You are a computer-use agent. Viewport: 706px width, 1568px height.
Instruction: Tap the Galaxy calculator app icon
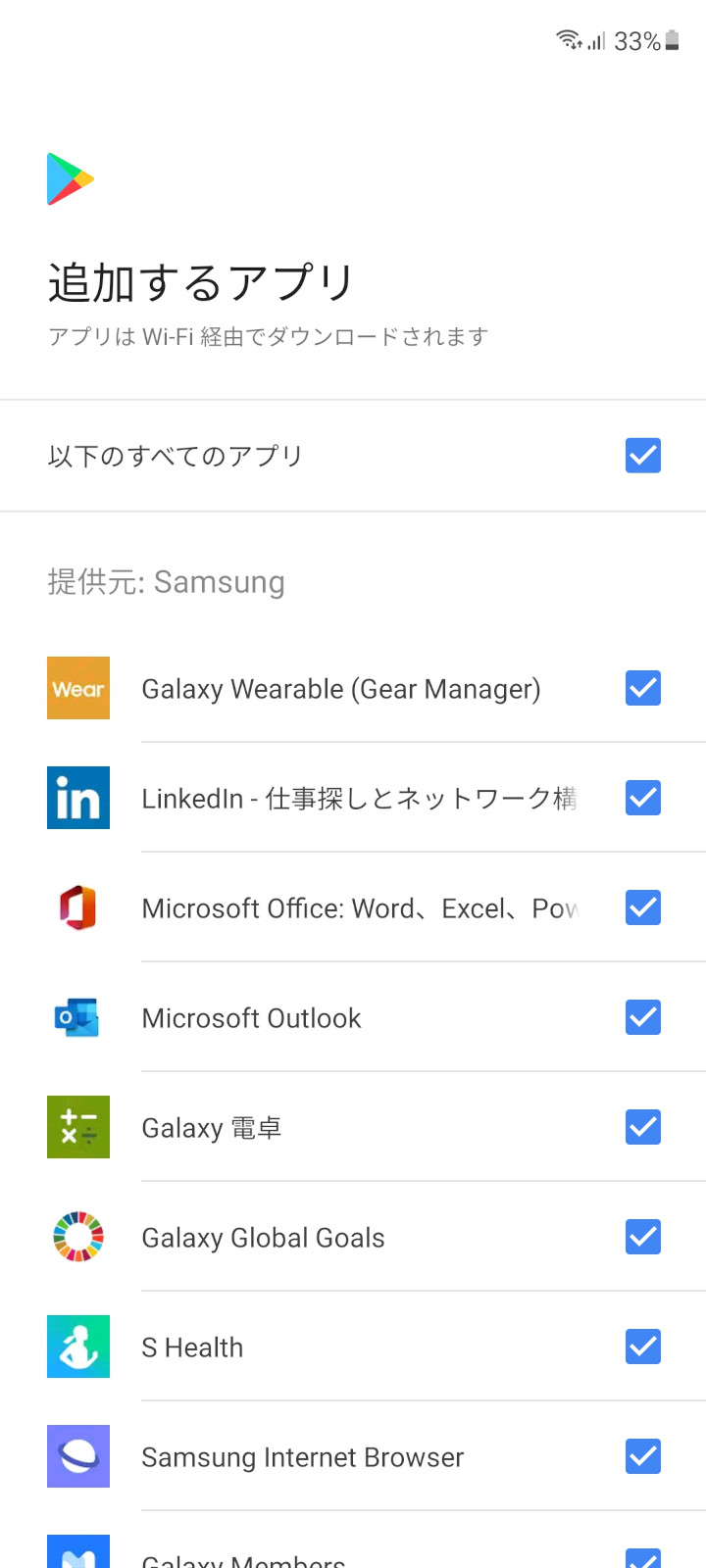pos(78,1127)
